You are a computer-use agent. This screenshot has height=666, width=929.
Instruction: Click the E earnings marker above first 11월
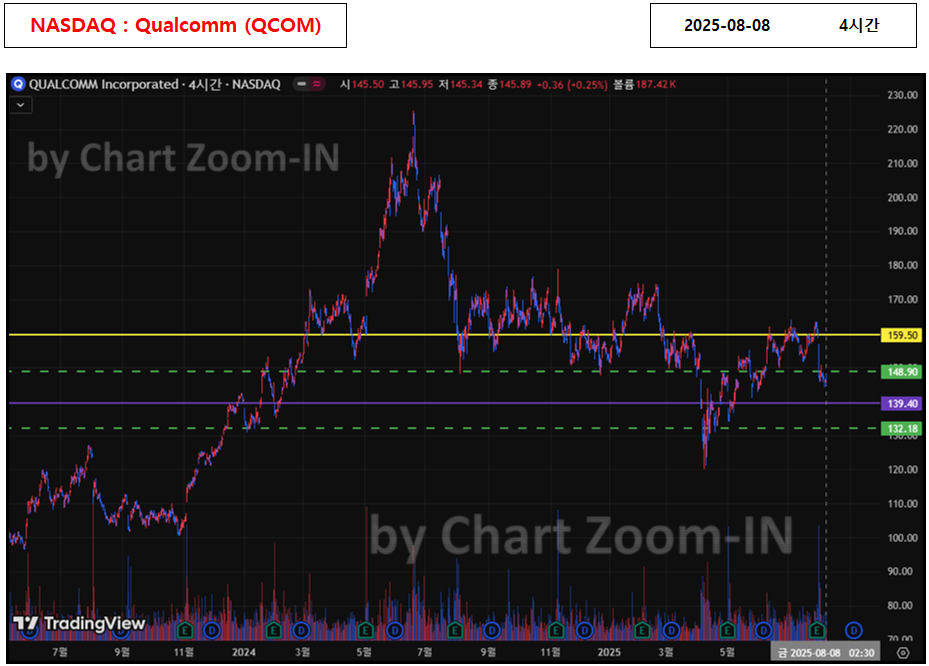click(185, 630)
